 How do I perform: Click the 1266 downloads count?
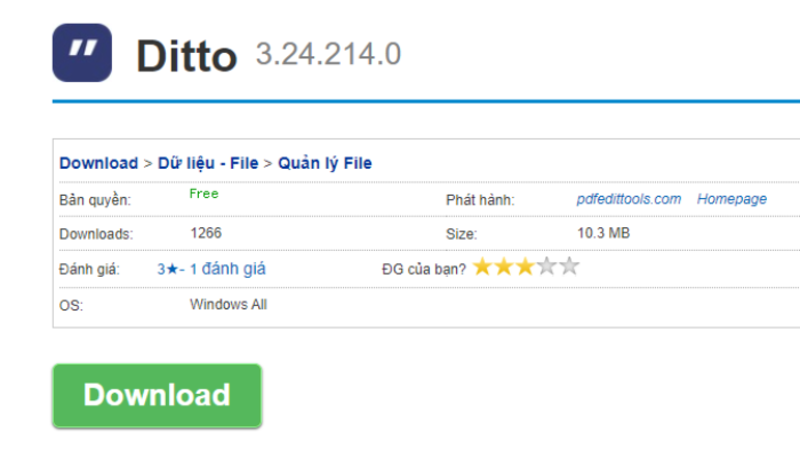205,233
